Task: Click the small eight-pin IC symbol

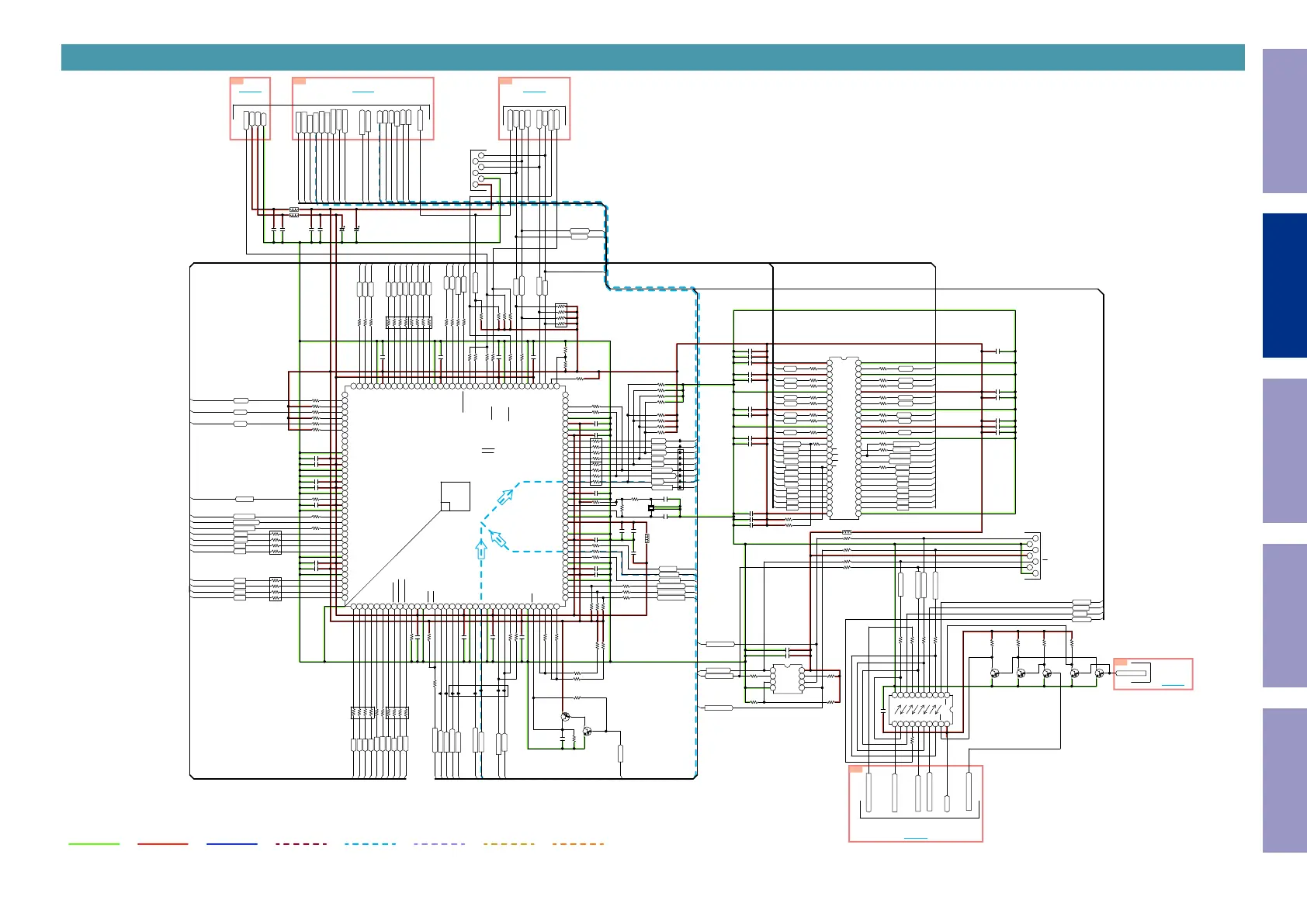Action: 787,679
